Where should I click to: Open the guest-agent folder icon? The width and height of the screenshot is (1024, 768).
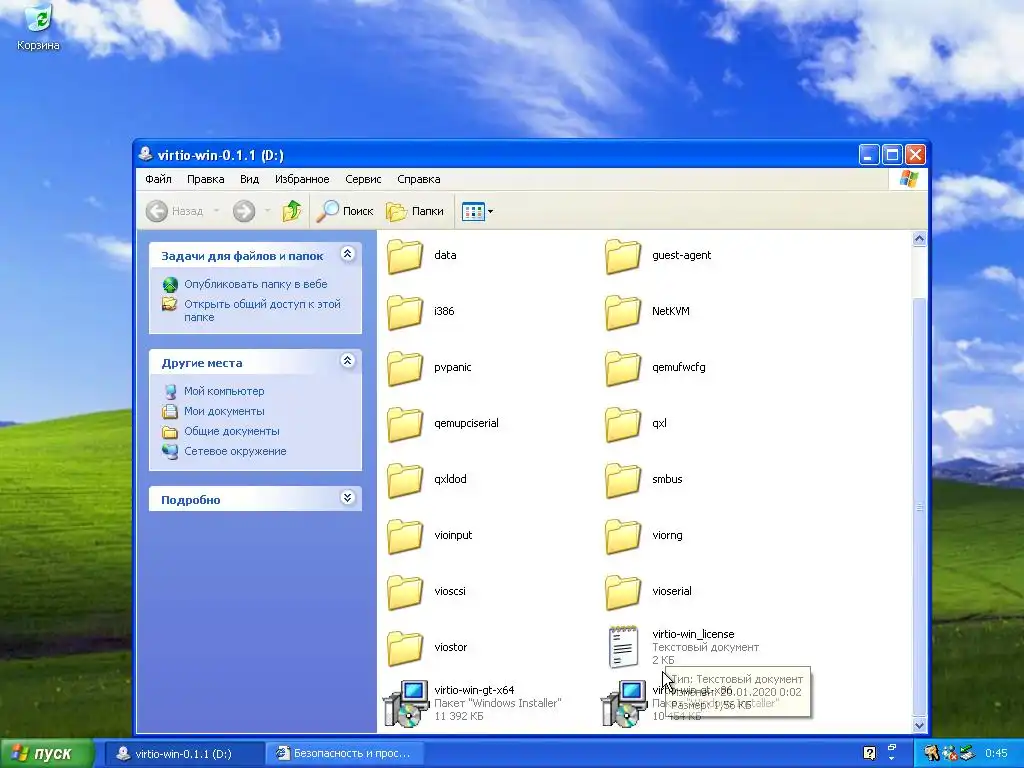[622, 256]
